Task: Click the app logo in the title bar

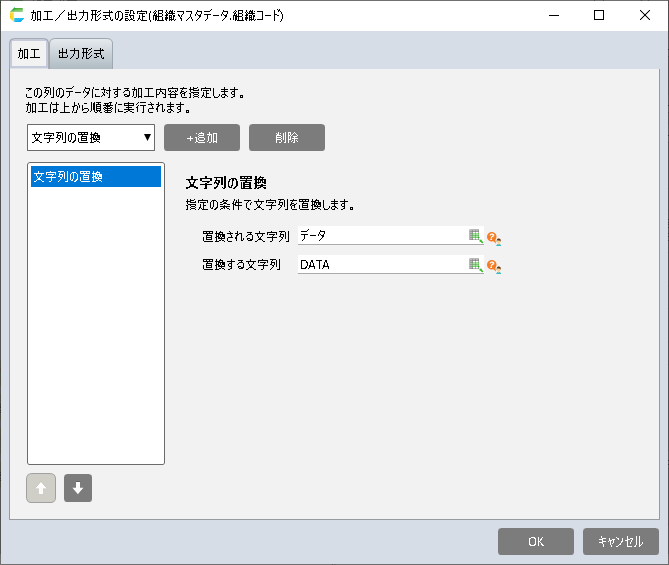Action: [16, 16]
